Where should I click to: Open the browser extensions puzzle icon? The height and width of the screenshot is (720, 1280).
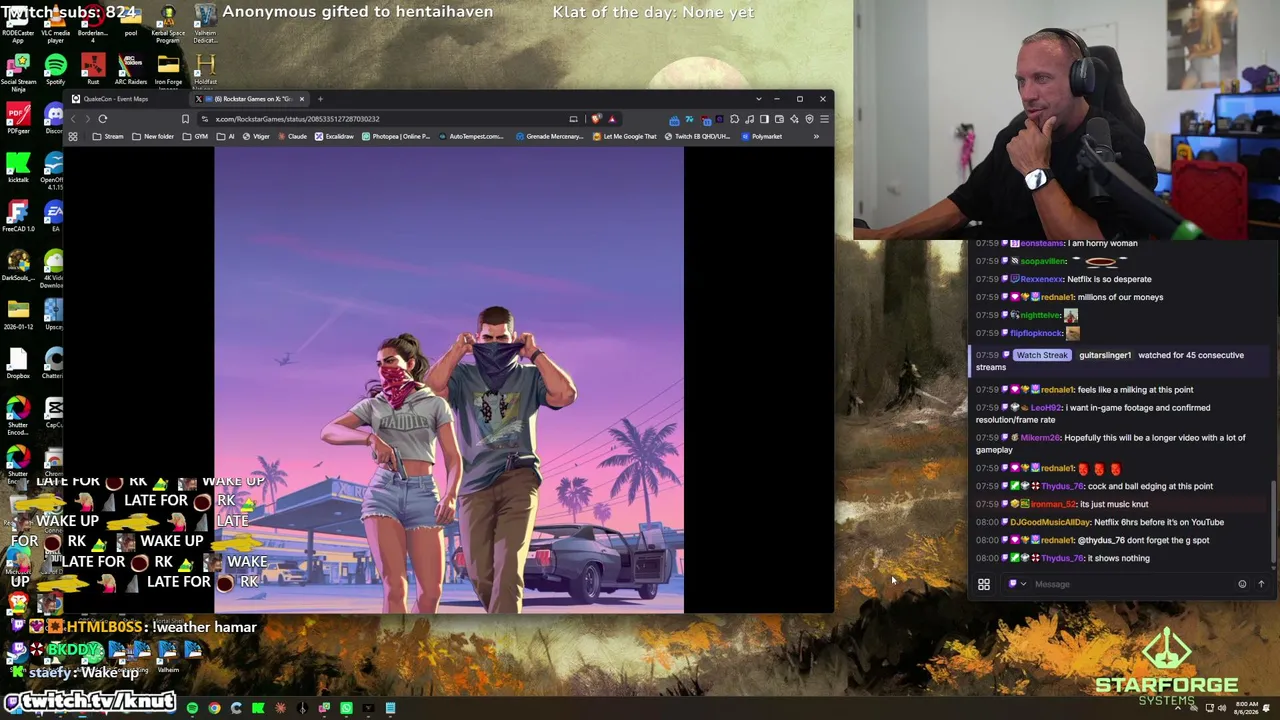734,119
